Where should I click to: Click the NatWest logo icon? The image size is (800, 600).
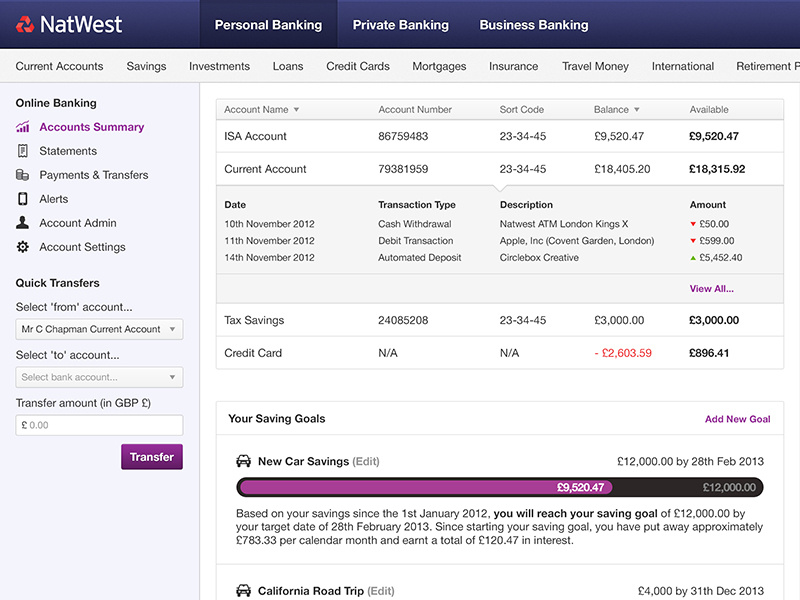[25, 24]
